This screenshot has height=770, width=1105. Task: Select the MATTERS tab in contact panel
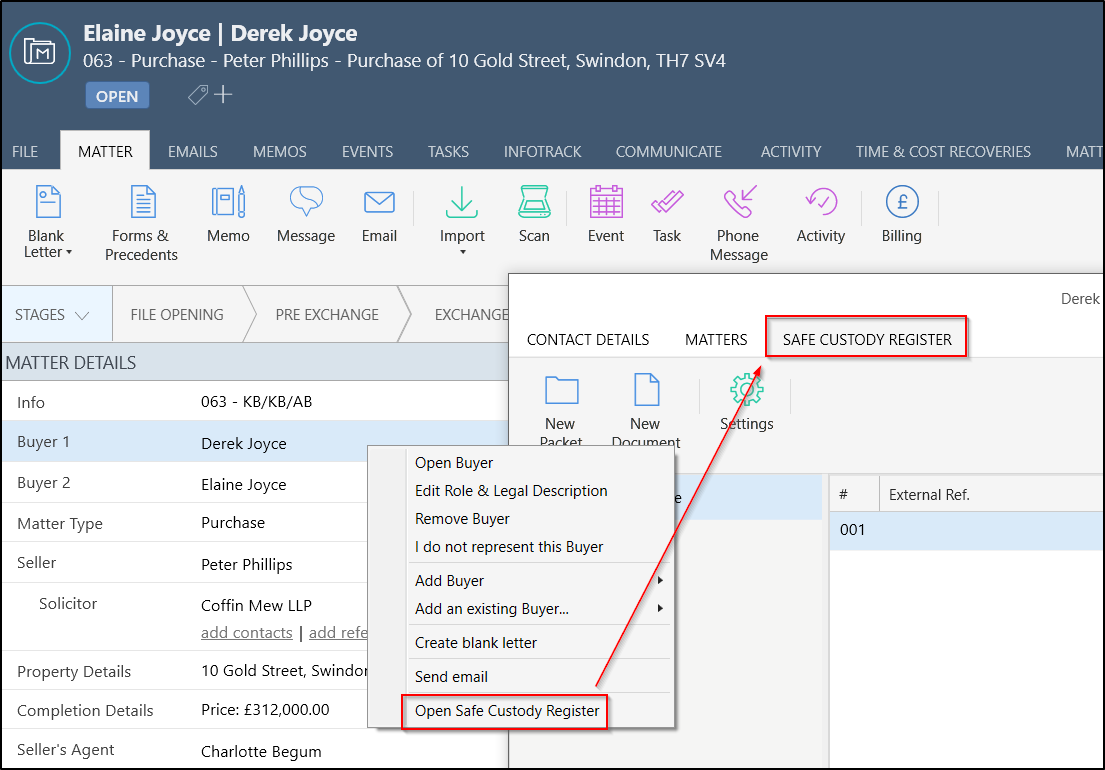coord(716,340)
